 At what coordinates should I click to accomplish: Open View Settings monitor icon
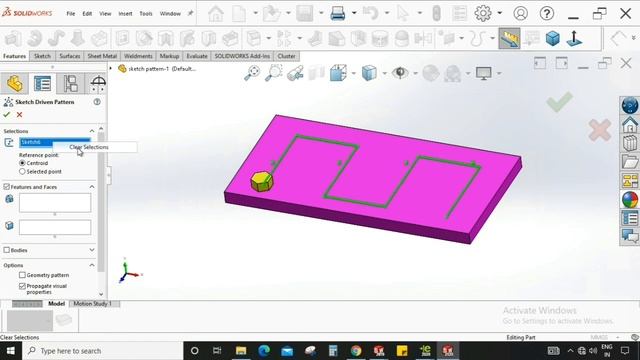(484, 73)
